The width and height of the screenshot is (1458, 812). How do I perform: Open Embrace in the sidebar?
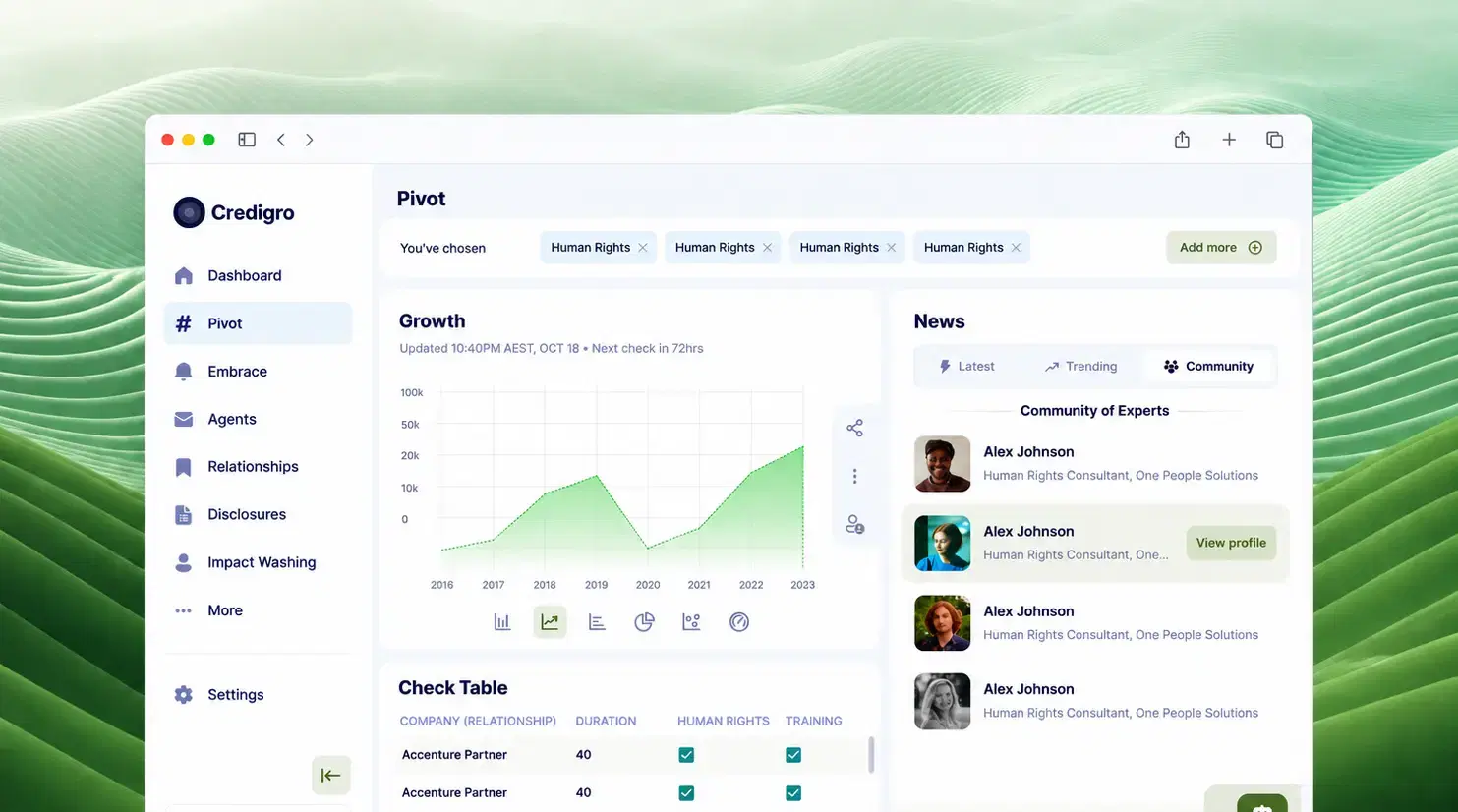(x=258, y=372)
